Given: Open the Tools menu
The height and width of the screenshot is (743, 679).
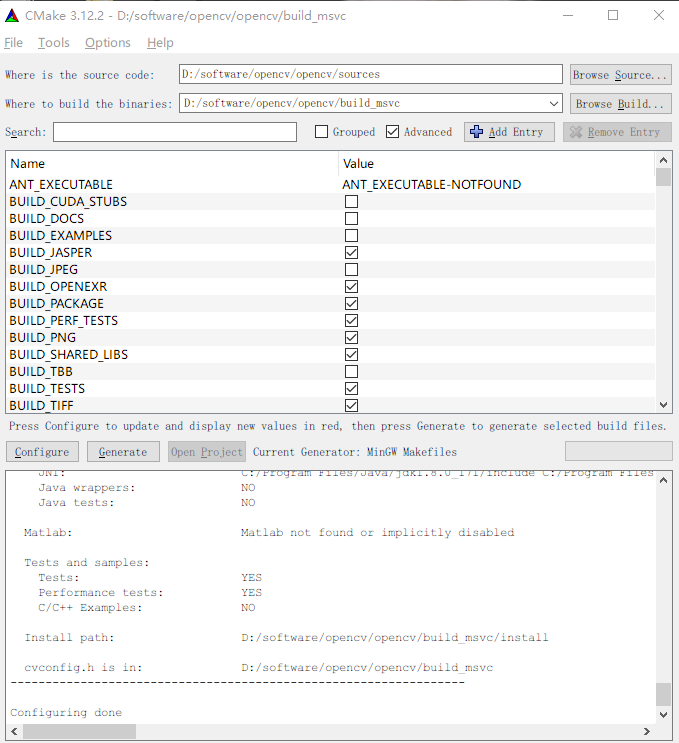Looking at the screenshot, I should click(54, 43).
